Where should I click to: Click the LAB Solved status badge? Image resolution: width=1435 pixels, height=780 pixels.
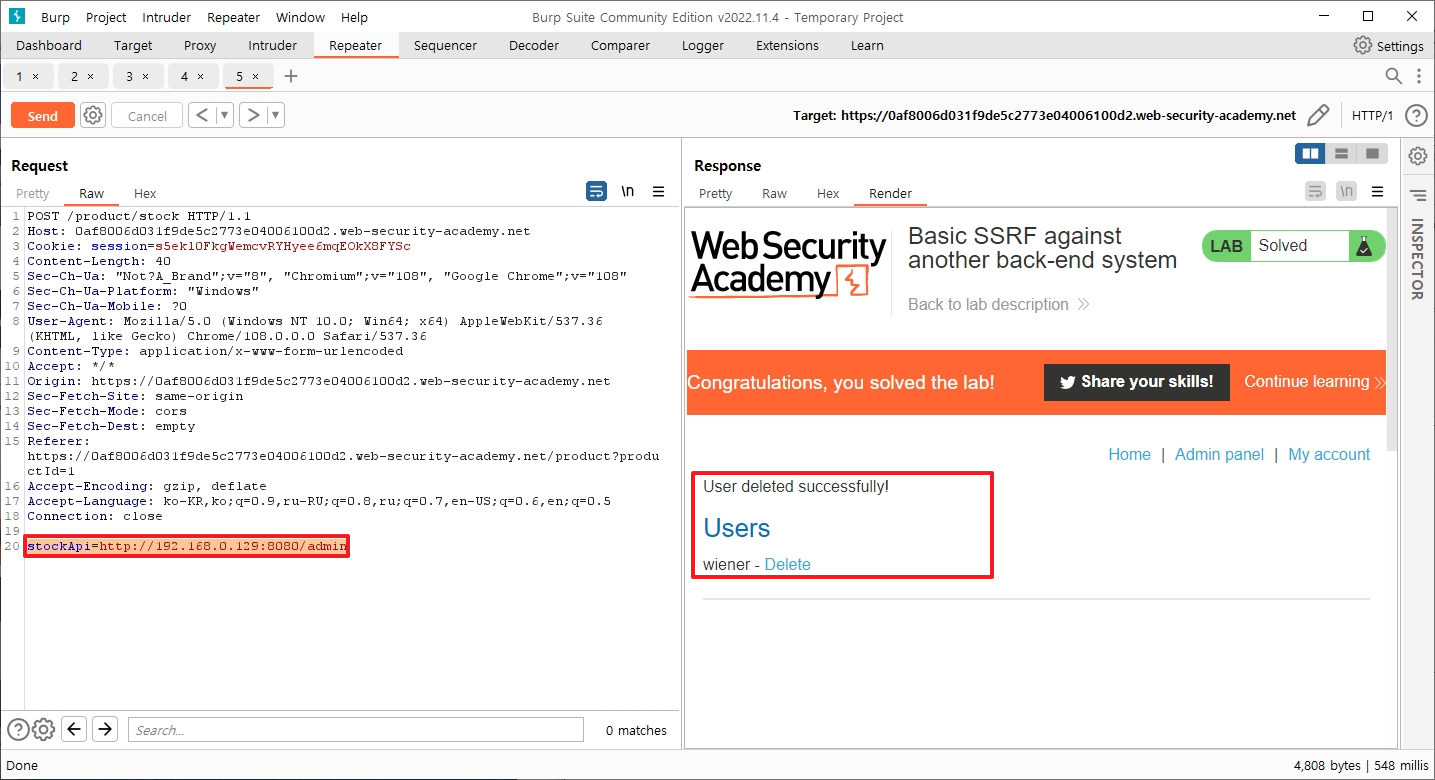click(x=1293, y=246)
